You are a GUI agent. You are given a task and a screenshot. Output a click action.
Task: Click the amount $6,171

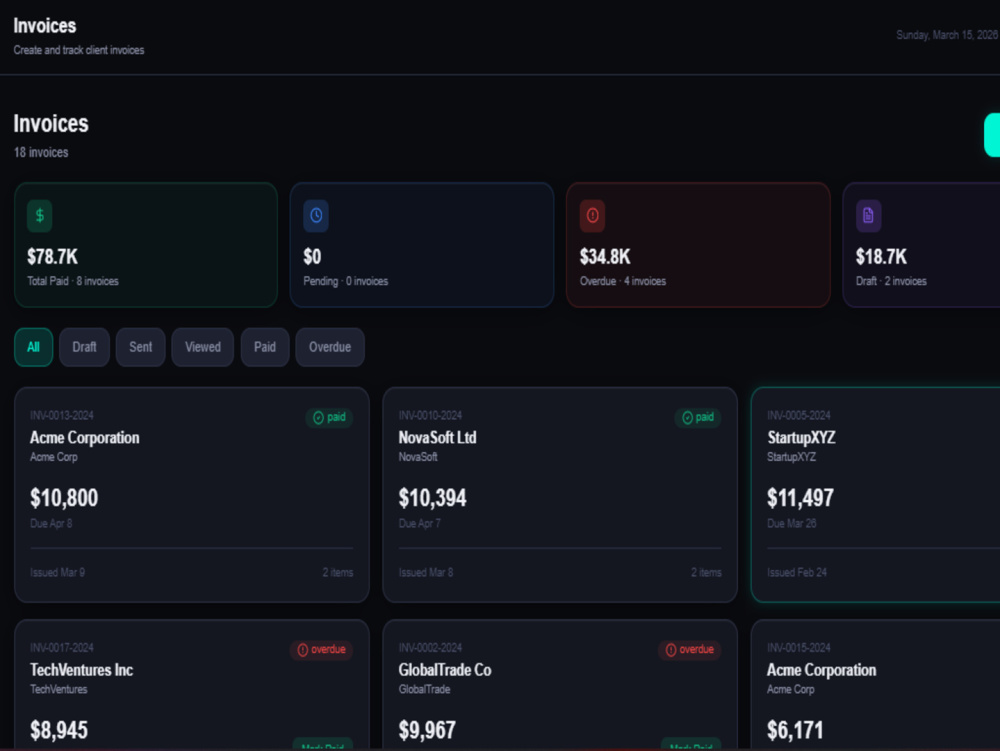795,731
